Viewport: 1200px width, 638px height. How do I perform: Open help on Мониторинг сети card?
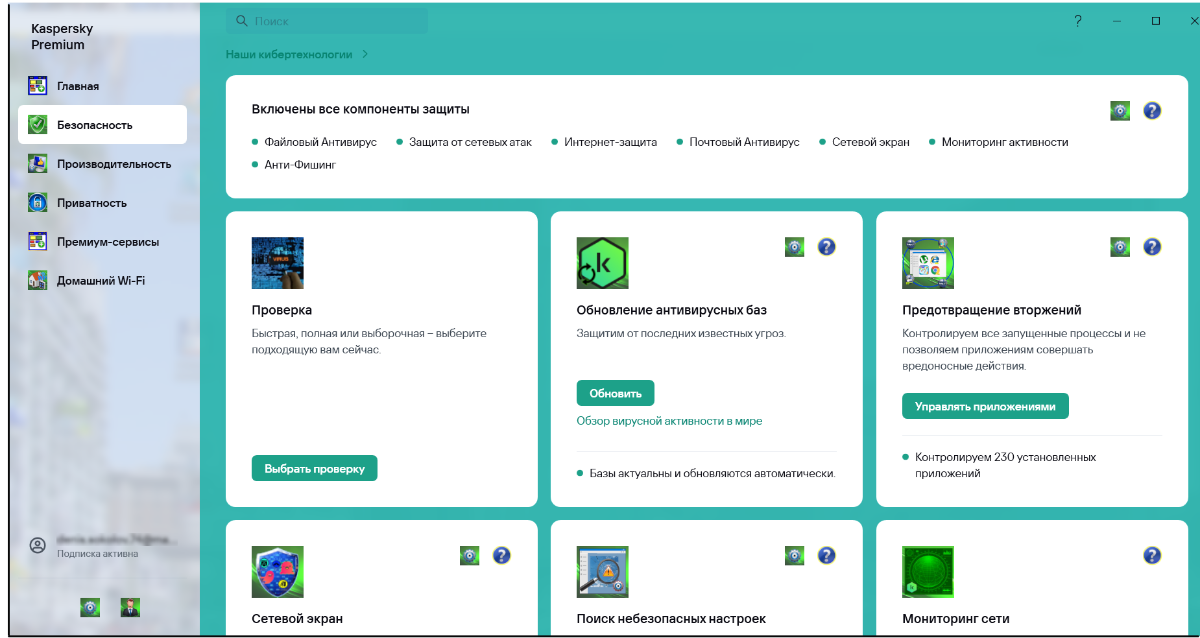[x=1152, y=555]
